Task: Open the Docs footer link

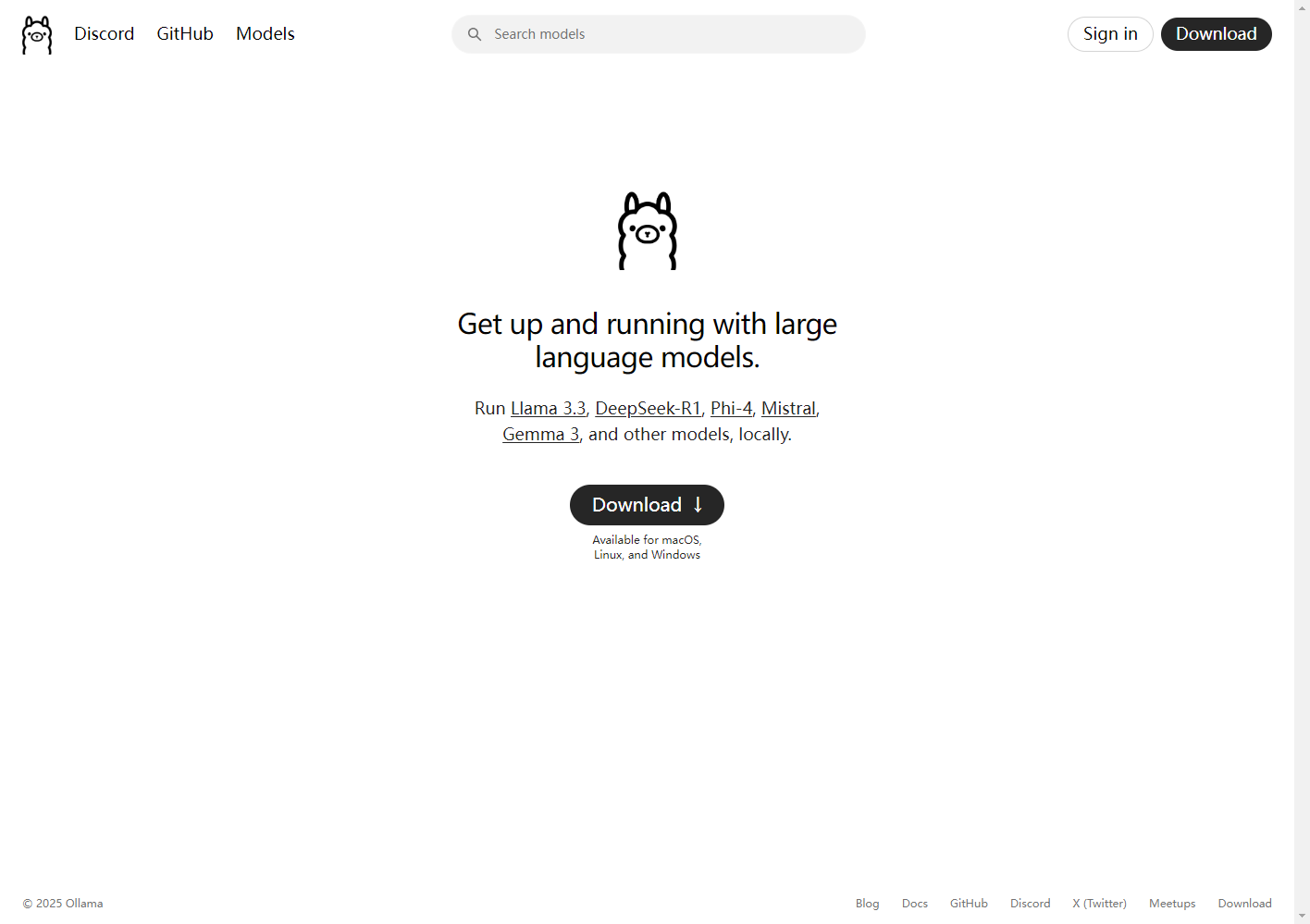Action: [x=915, y=904]
